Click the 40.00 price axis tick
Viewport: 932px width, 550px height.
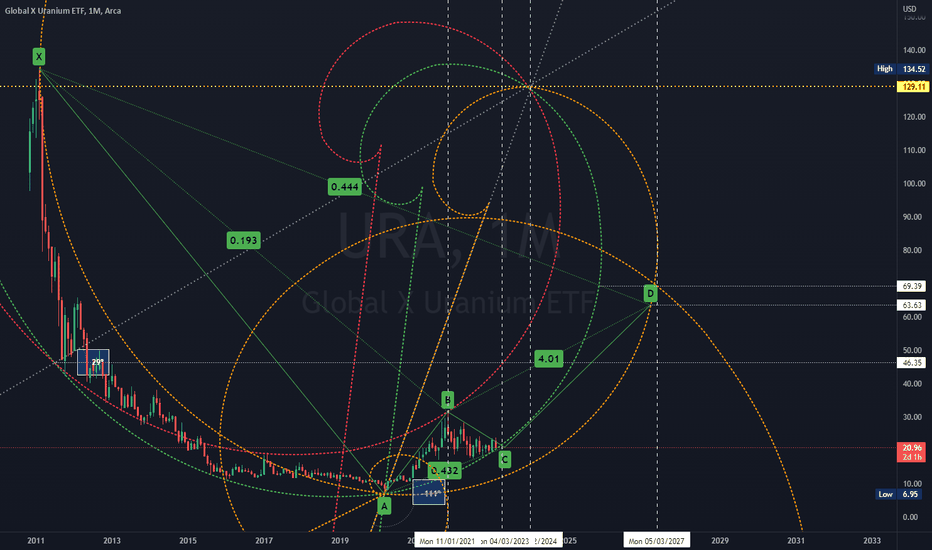pos(914,384)
